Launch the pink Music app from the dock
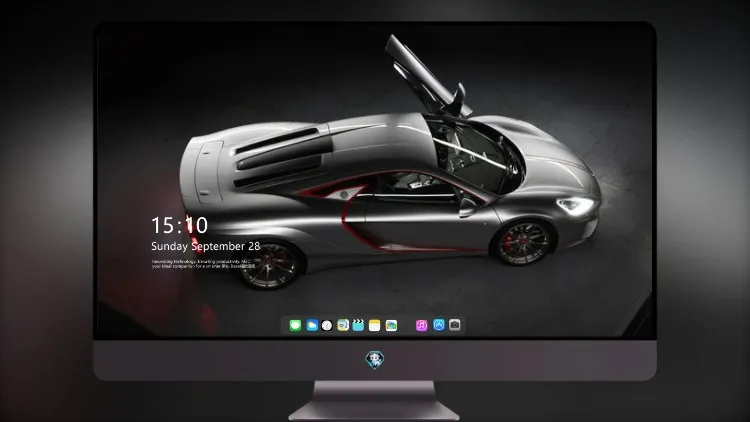750x422 pixels. [x=421, y=325]
